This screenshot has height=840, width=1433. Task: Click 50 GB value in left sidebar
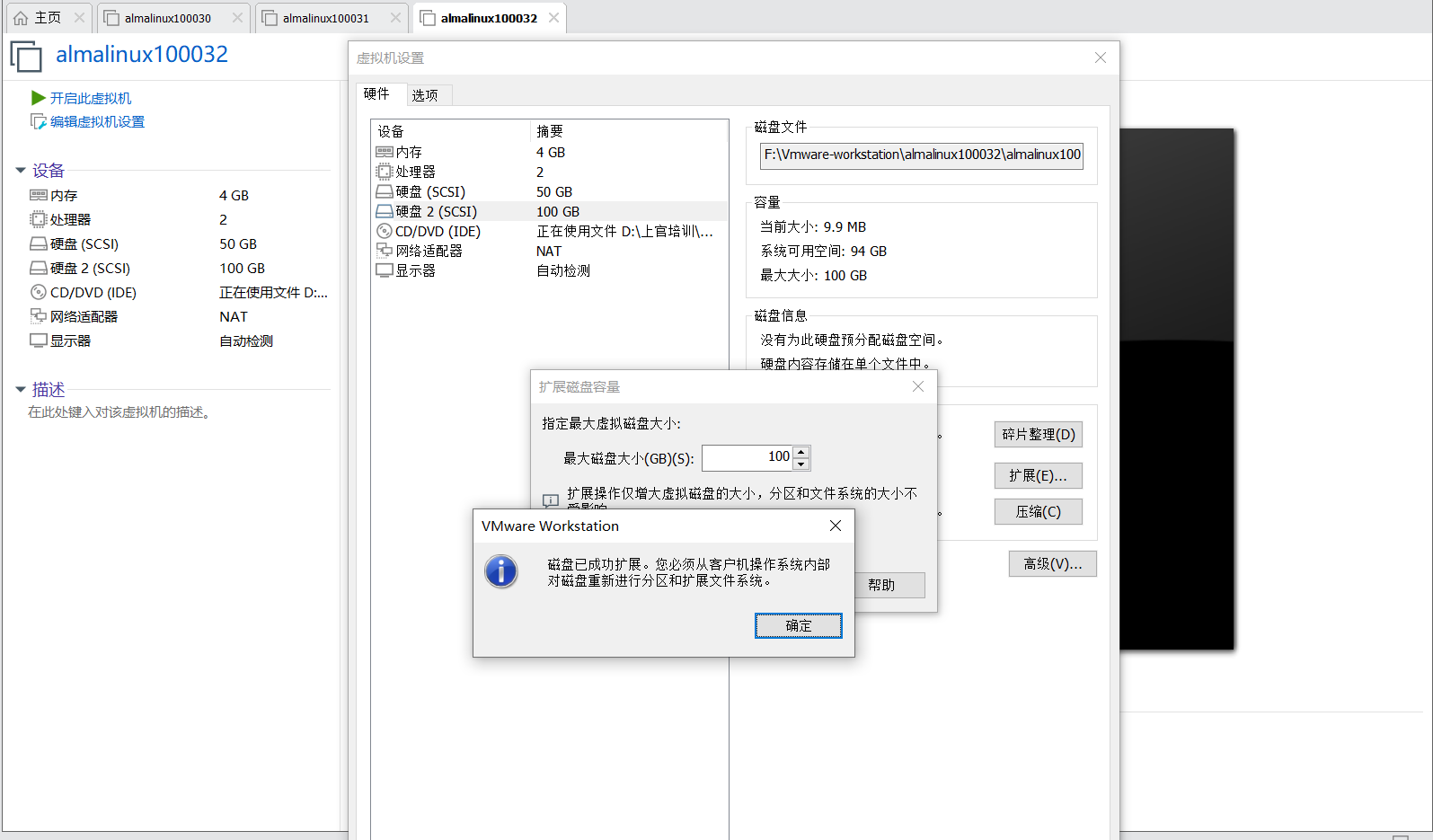(x=238, y=243)
